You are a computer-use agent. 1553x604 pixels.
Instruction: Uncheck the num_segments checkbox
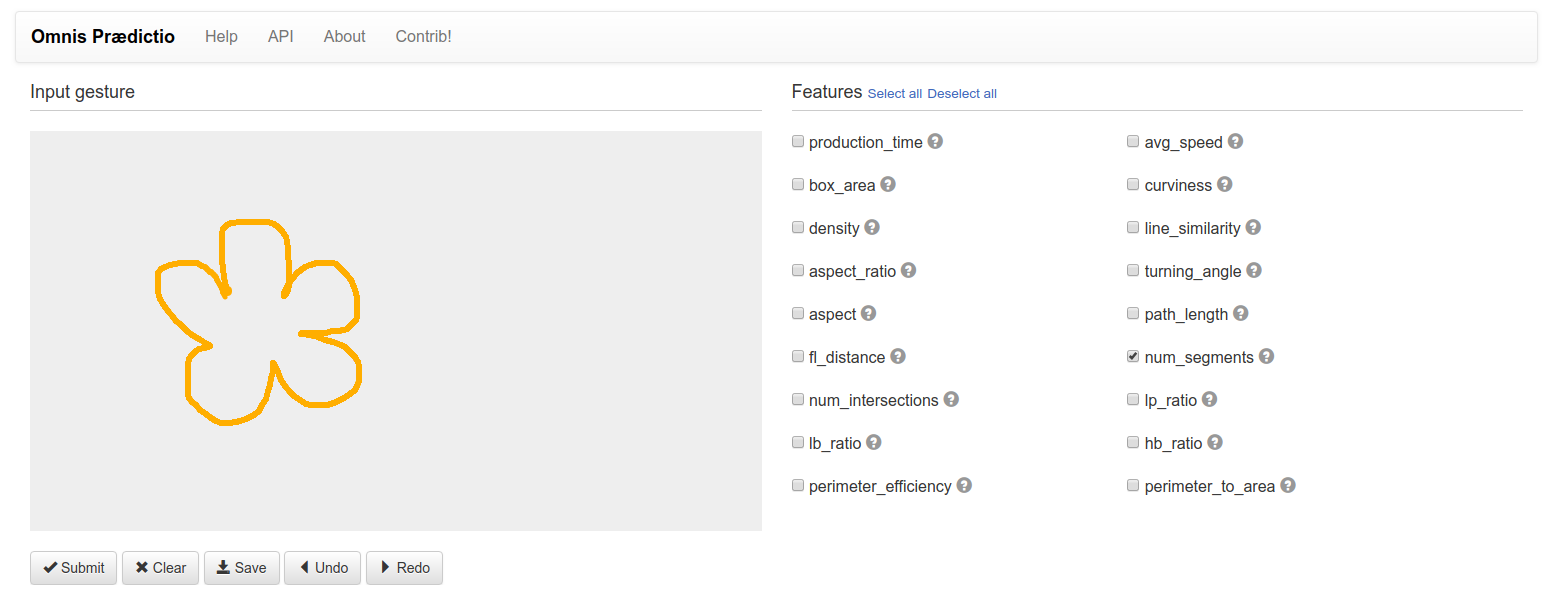coord(1133,356)
